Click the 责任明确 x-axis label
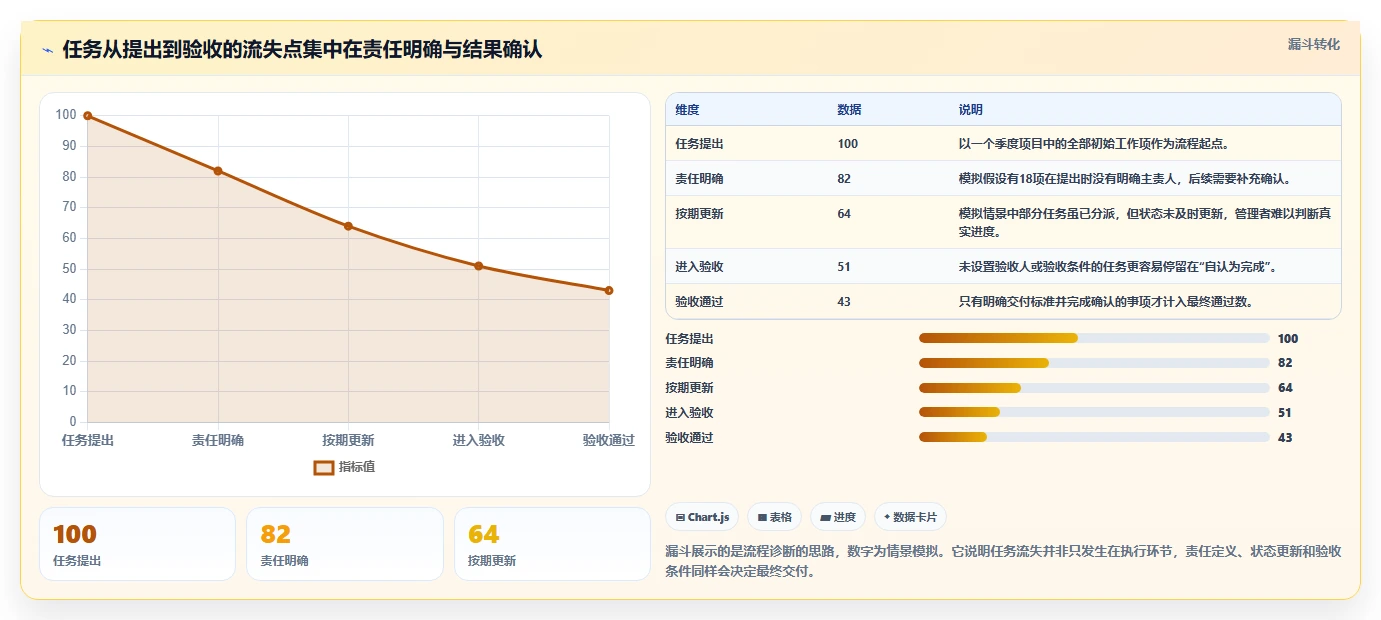Image resolution: width=1381 pixels, height=620 pixels. [218, 440]
